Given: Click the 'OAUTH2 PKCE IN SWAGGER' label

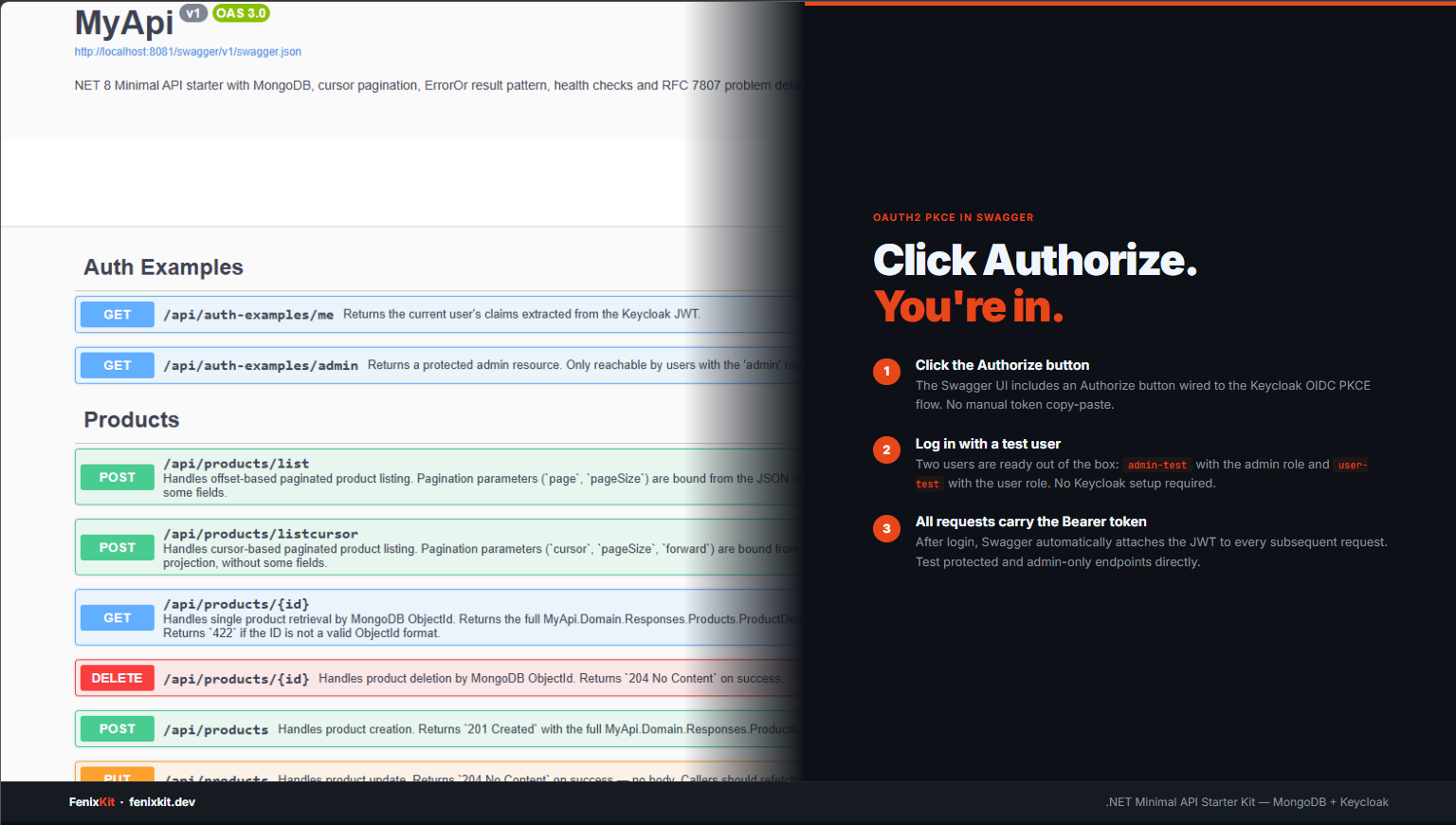Looking at the screenshot, I should coord(954,217).
